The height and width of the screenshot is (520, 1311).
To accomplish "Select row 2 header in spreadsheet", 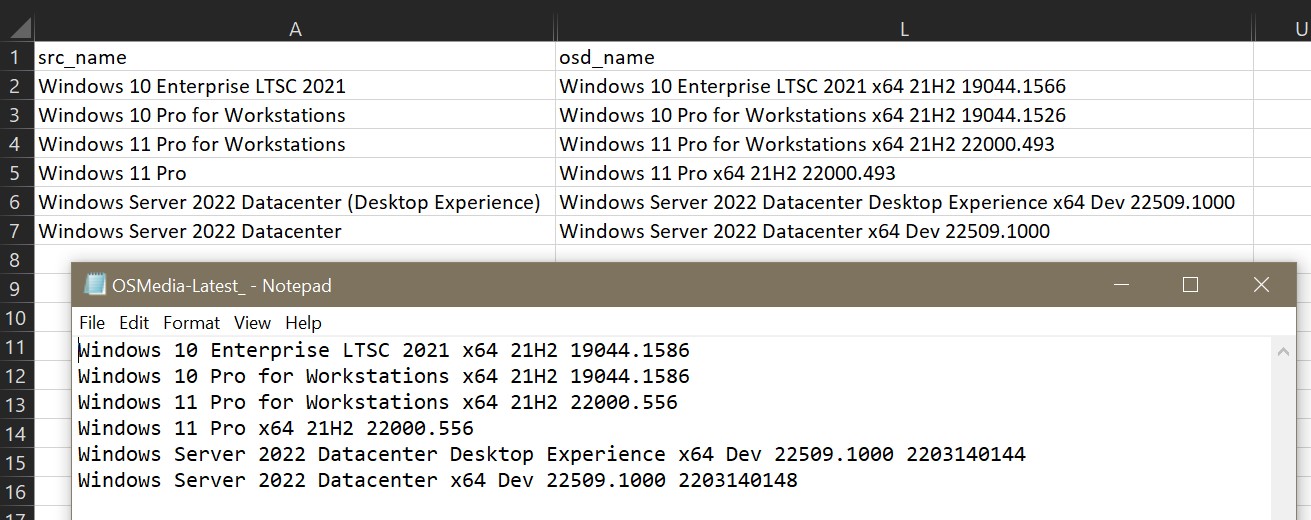I will coord(15,86).
